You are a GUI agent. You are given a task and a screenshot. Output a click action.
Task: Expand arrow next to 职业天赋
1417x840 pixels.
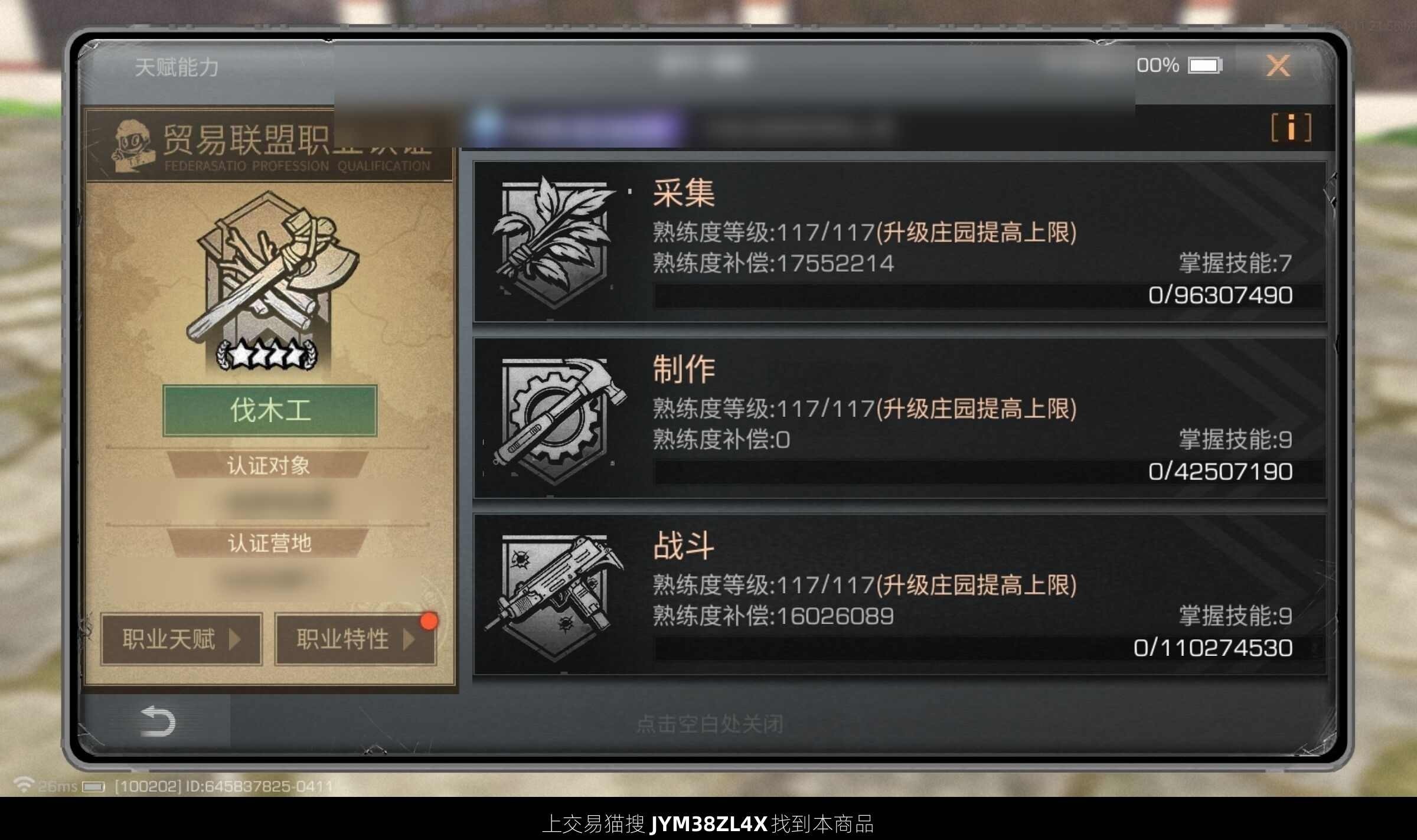pyautogui.click(x=235, y=639)
